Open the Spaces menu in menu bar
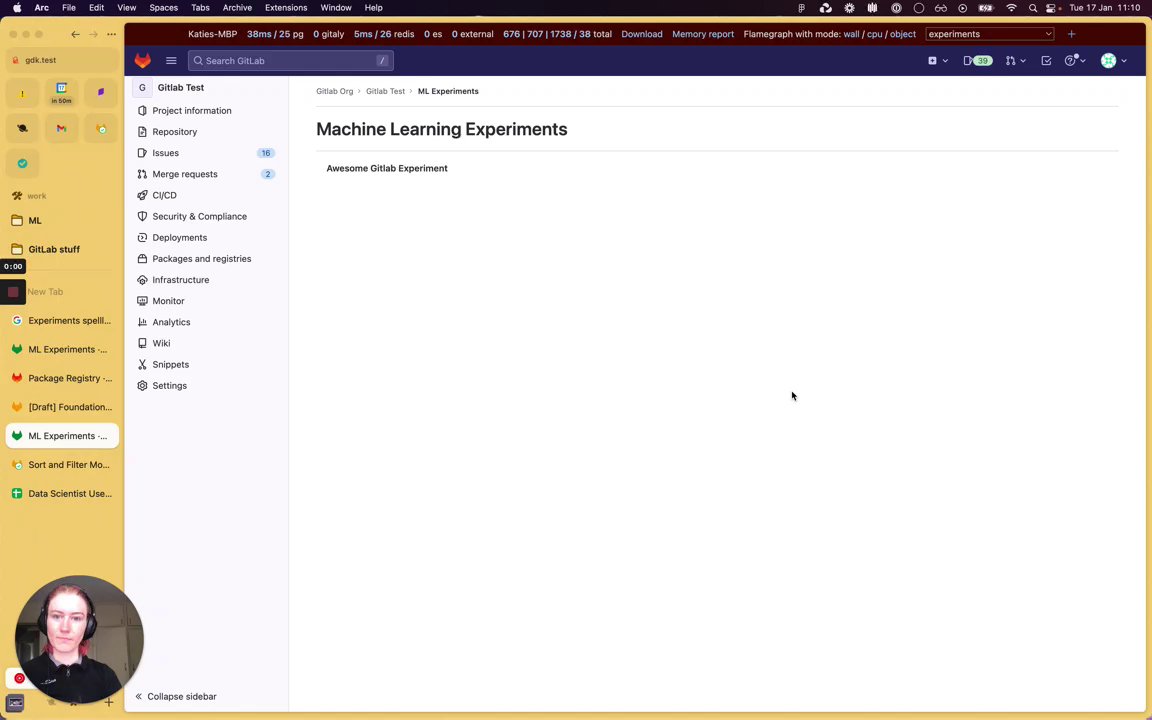 tap(163, 7)
